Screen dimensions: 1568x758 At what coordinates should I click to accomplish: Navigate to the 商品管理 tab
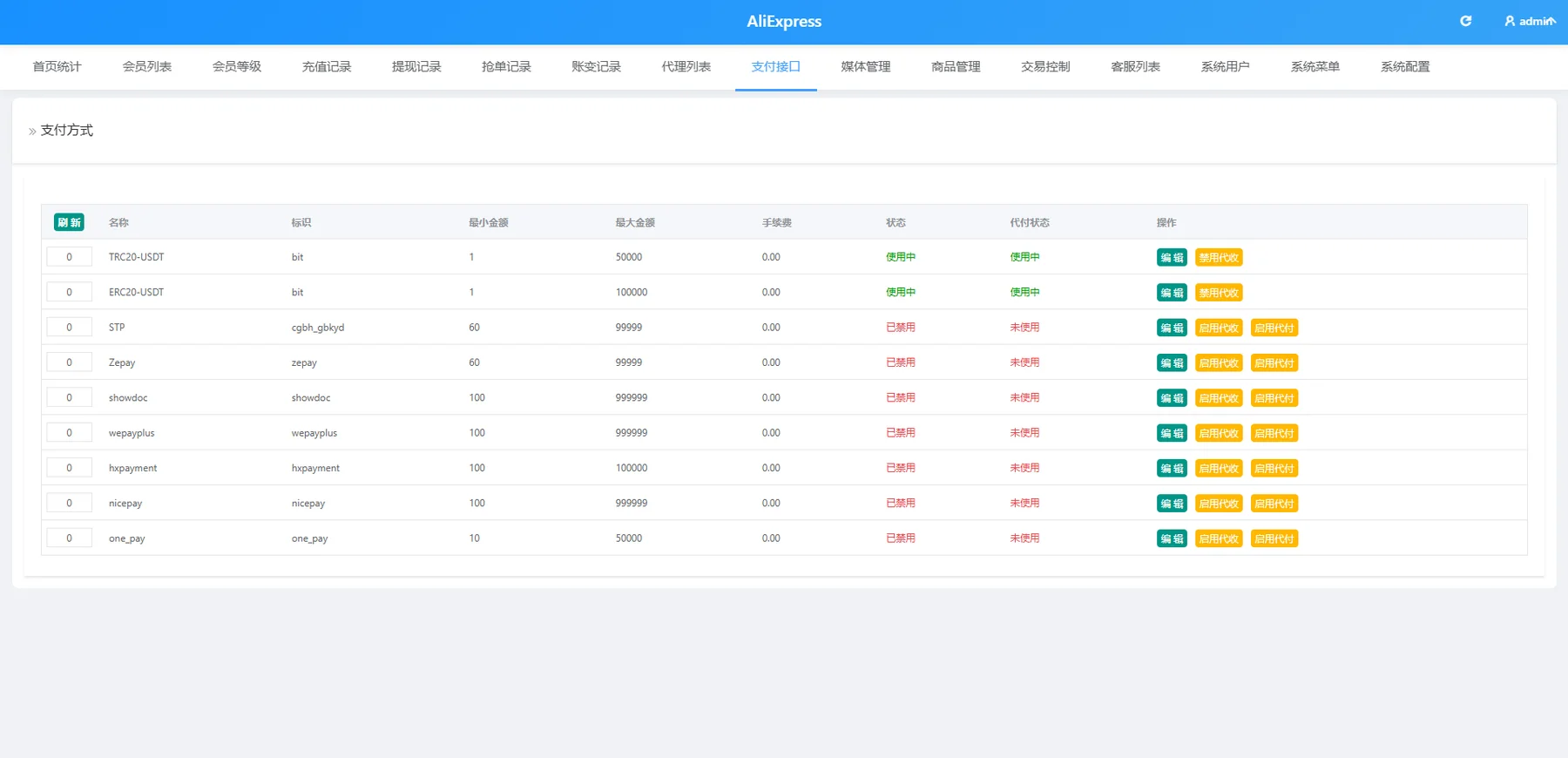[x=956, y=66]
